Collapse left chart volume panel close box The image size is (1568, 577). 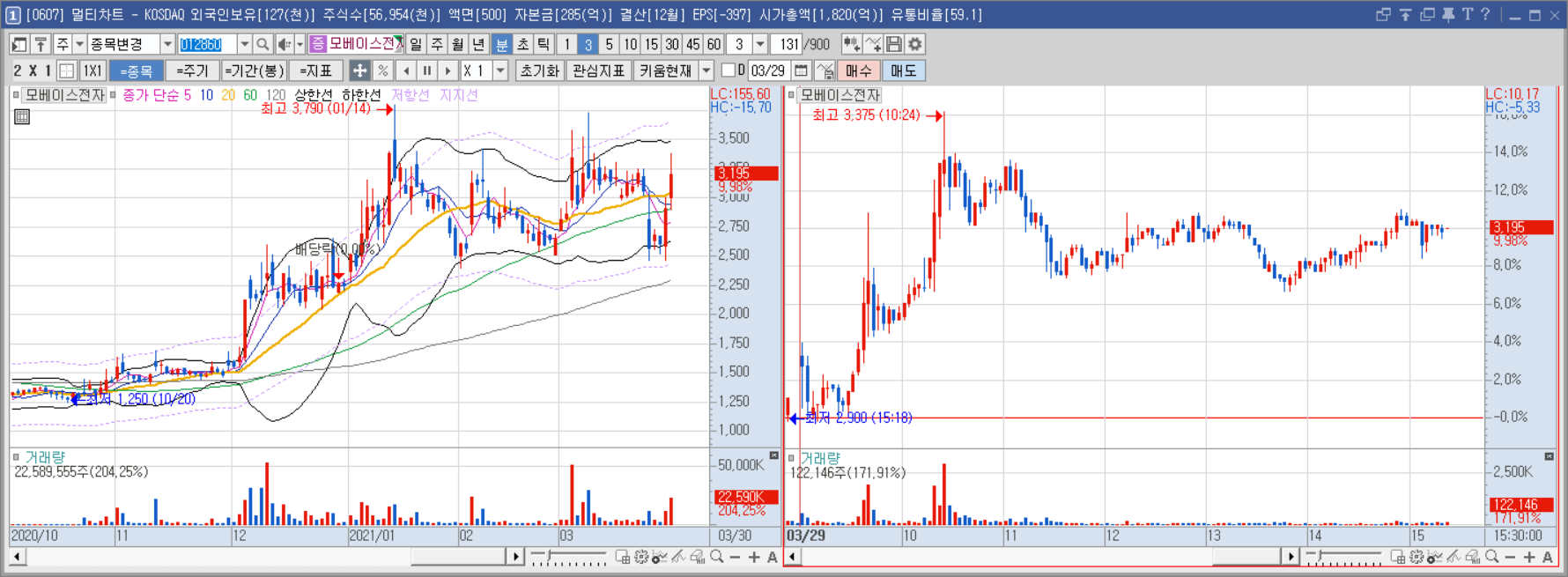click(773, 455)
